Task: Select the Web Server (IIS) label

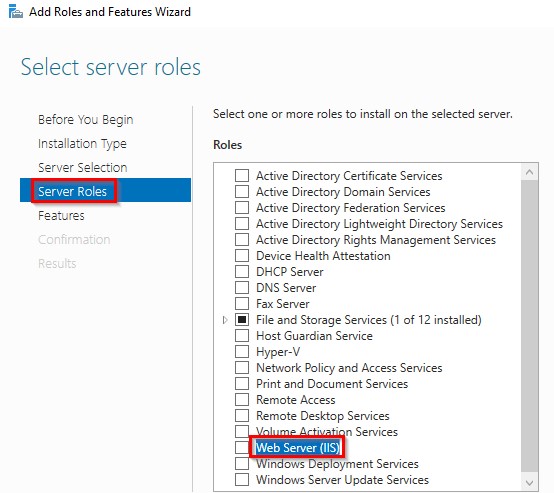Action: click(x=297, y=447)
